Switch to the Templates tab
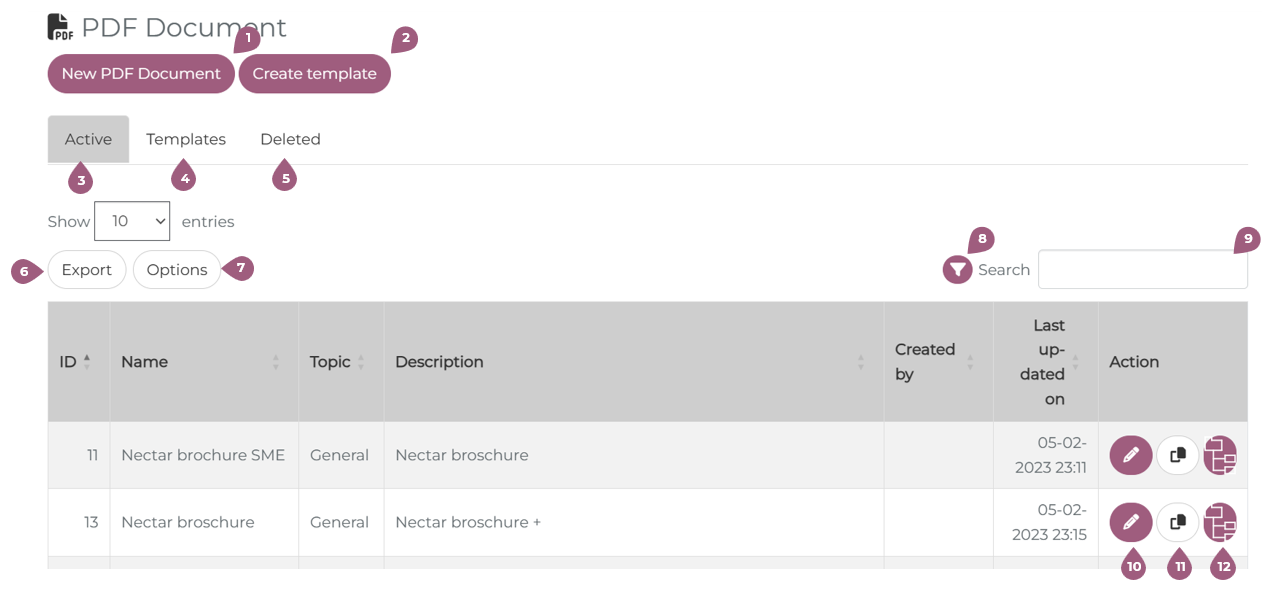This screenshot has width=1282, height=602. pyautogui.click(x=186, y=139)
